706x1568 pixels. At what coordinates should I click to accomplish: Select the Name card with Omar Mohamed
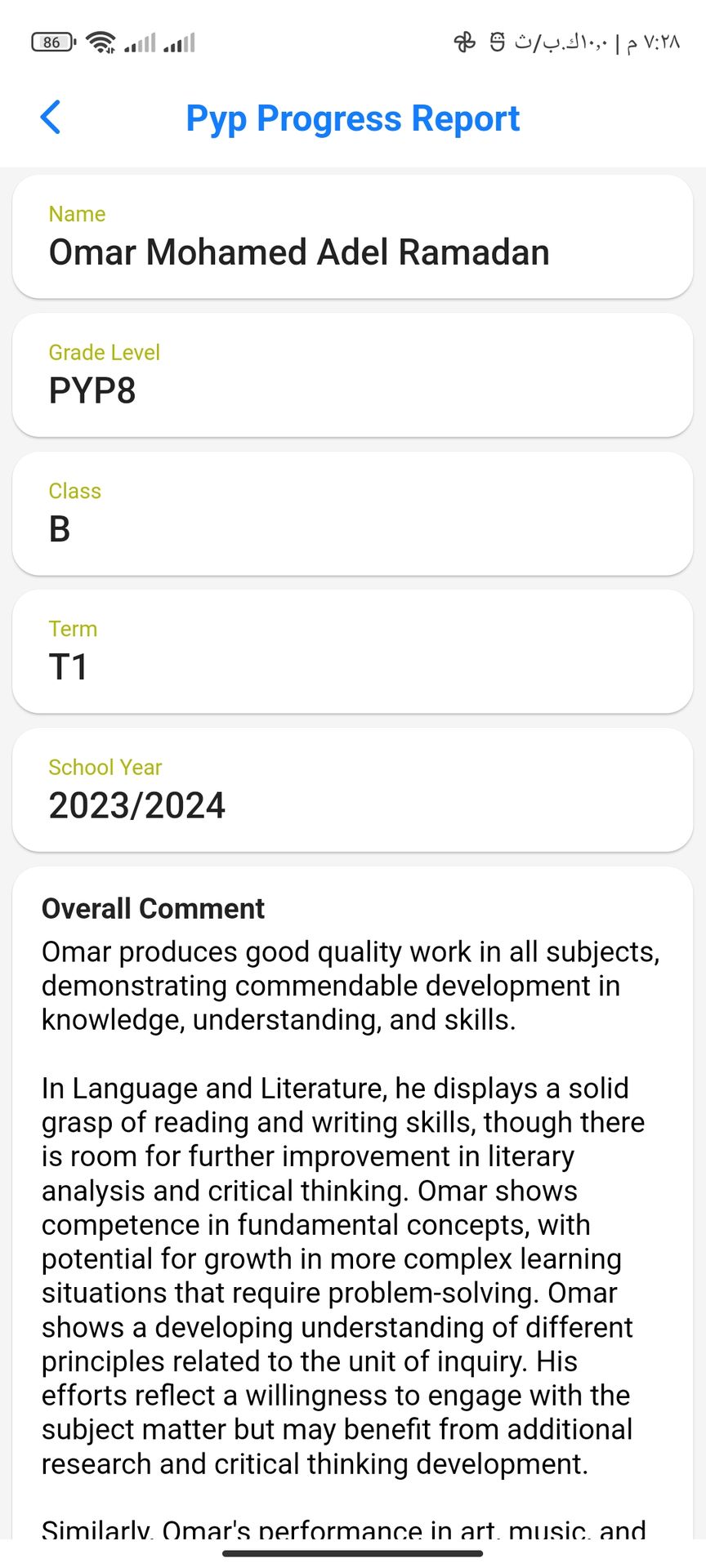click(x=352, y=237)
